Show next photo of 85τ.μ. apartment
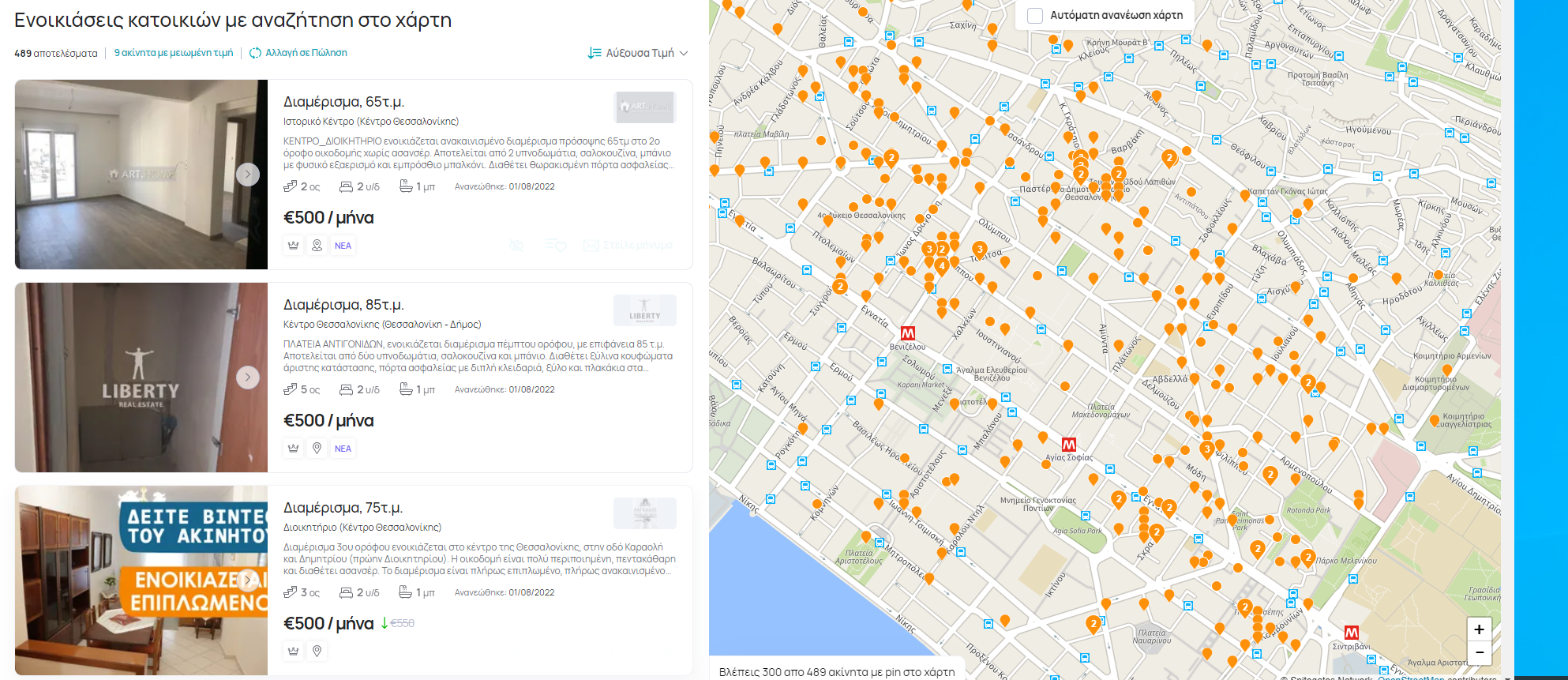The height and width of the screenshot is (680, 1568). pos(248,378)
